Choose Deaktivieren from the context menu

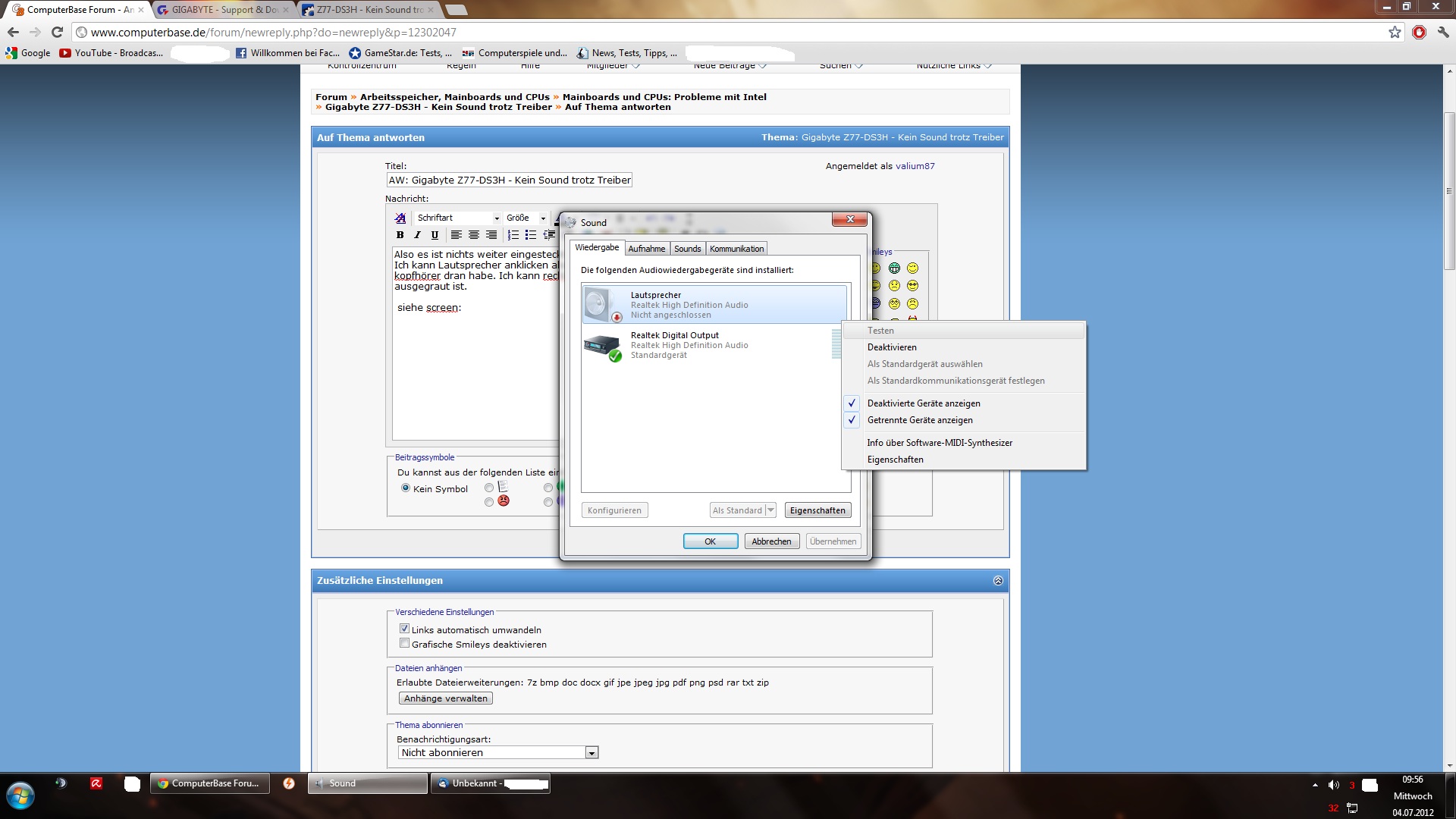click(892, 347)
